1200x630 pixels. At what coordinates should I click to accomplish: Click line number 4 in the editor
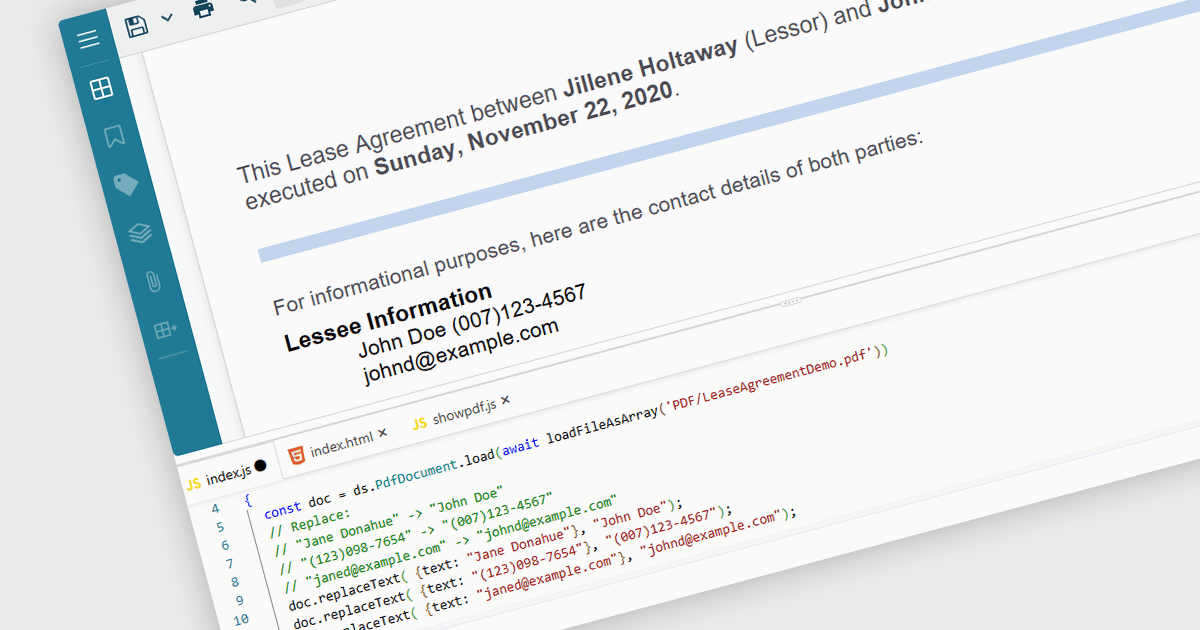click(x=215, y=508)
